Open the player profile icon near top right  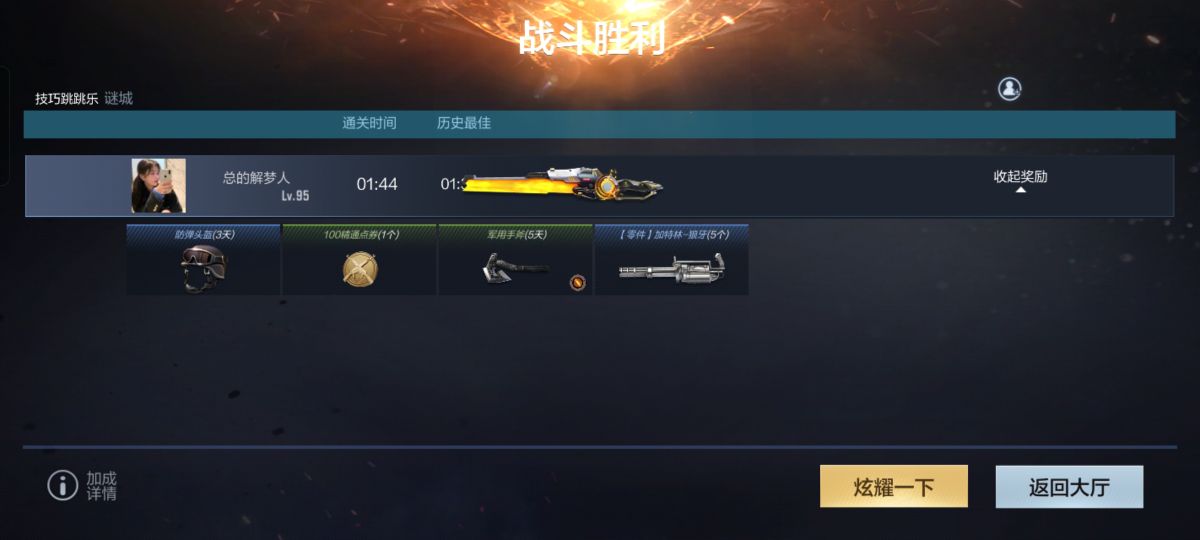(x=1009, y=88)
